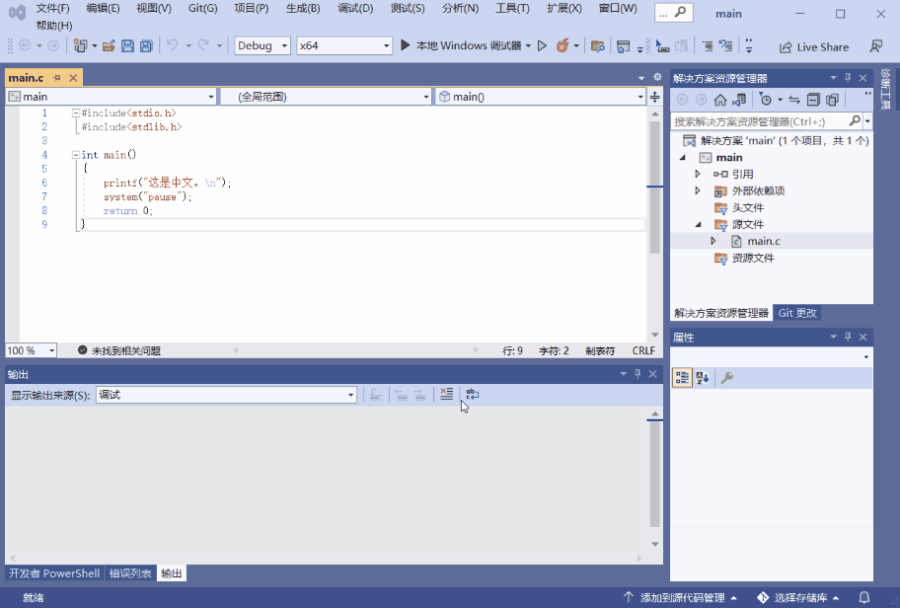Screen dimensions: 900x608
Task: Click the Hot Reload flame icon
Action: (x=562, y=45)
